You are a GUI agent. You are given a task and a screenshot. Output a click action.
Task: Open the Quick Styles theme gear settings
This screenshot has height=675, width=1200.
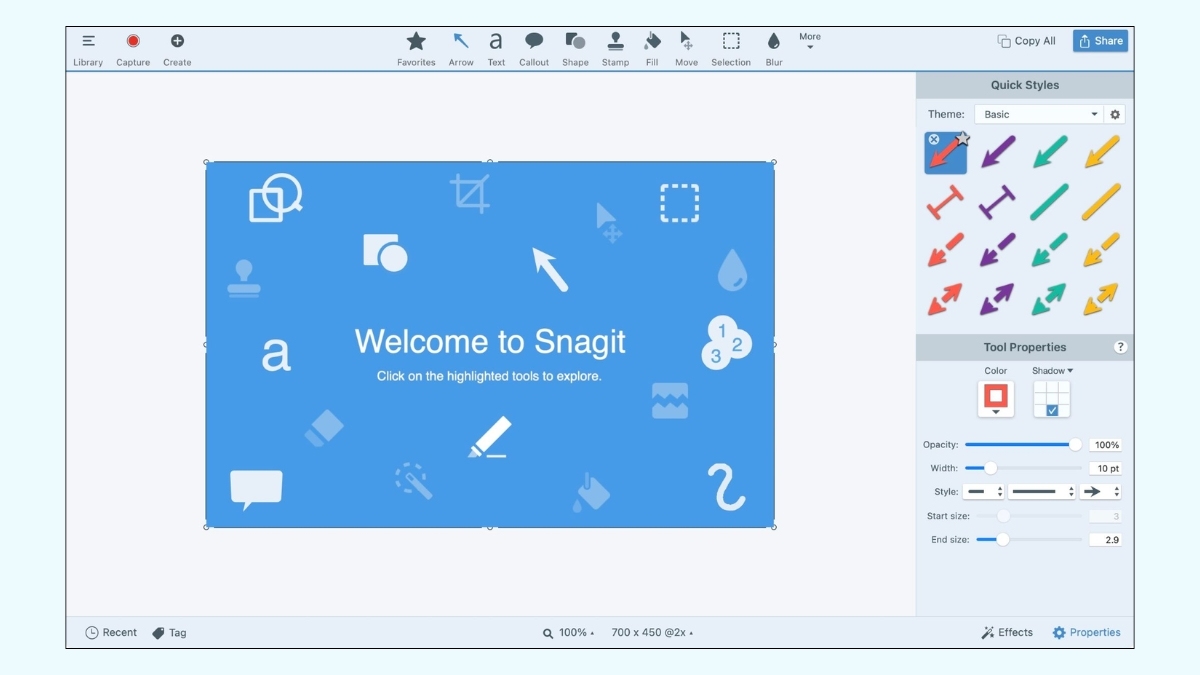[x=1116, y=114]
